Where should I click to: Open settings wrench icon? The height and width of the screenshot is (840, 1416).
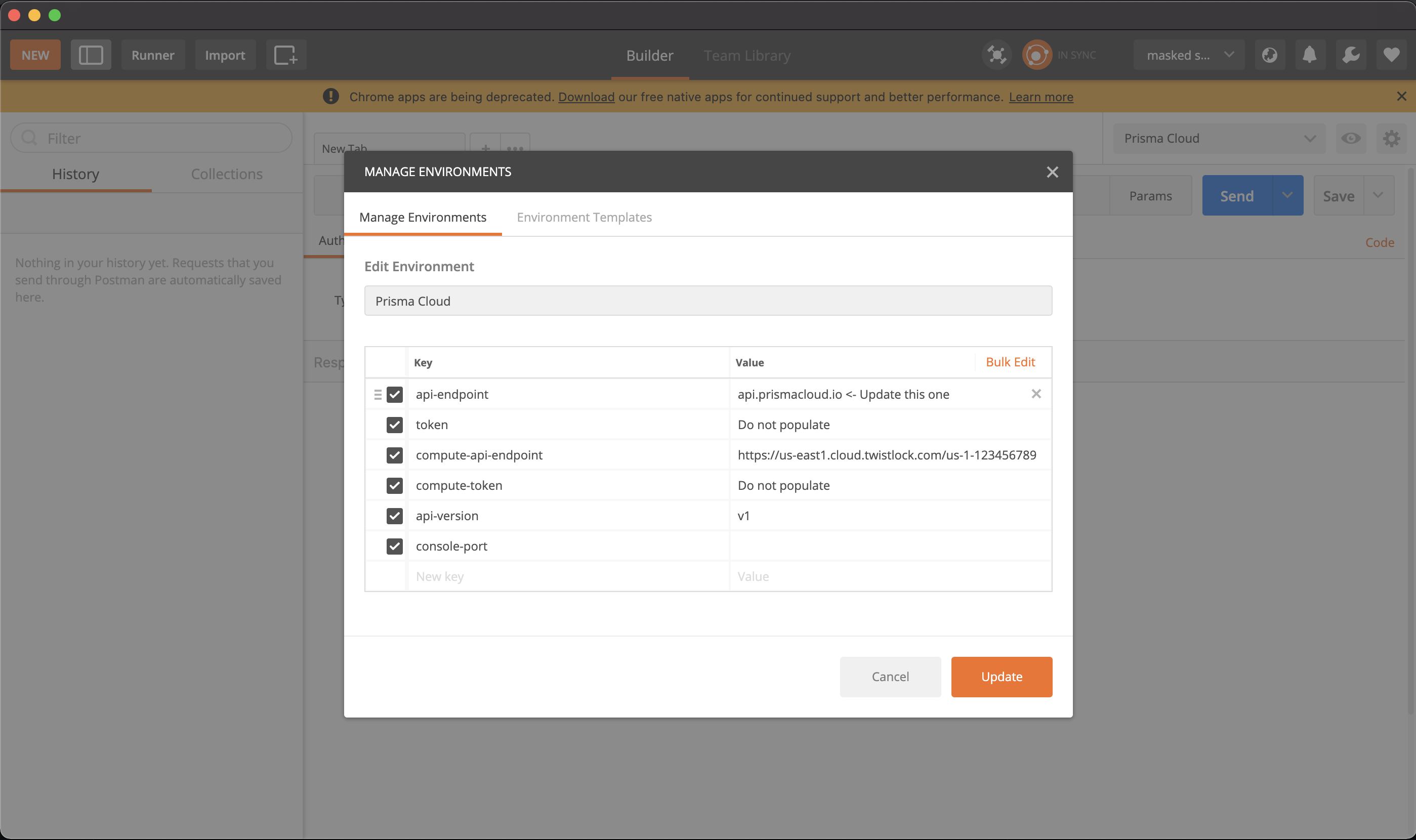[x=1350, y=55]
